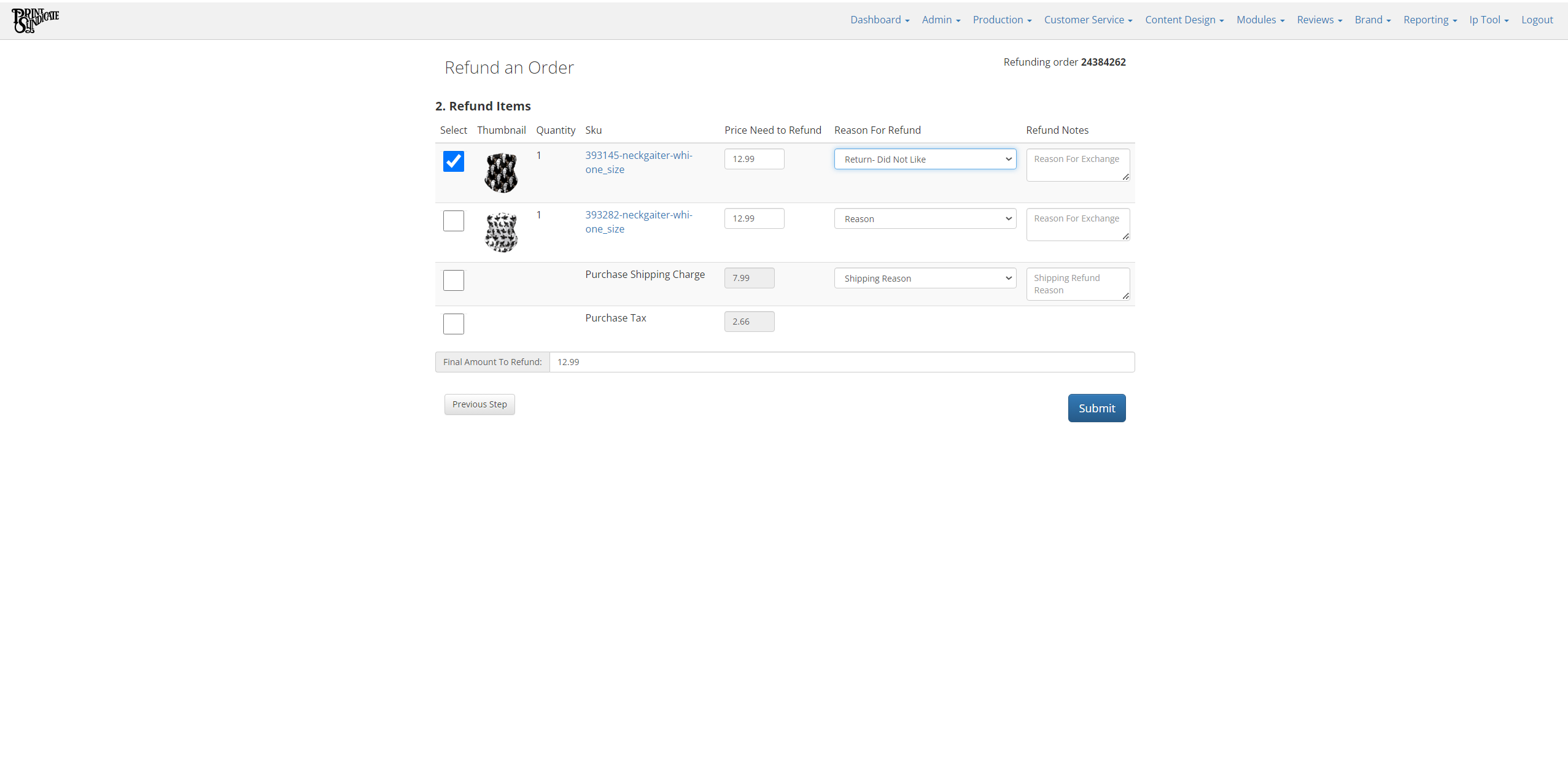Tick the Purchase Tax checkbox
Viewport: 1568px width, 767px height.
click(x=454, y=324)
